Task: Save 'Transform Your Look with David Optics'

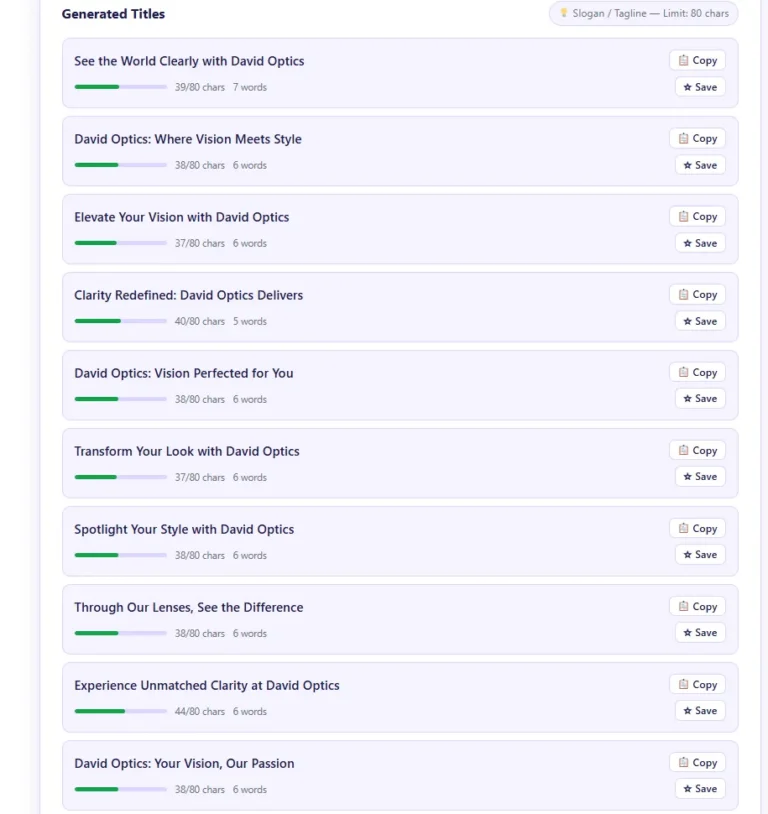Action: [x=700, y=477]
